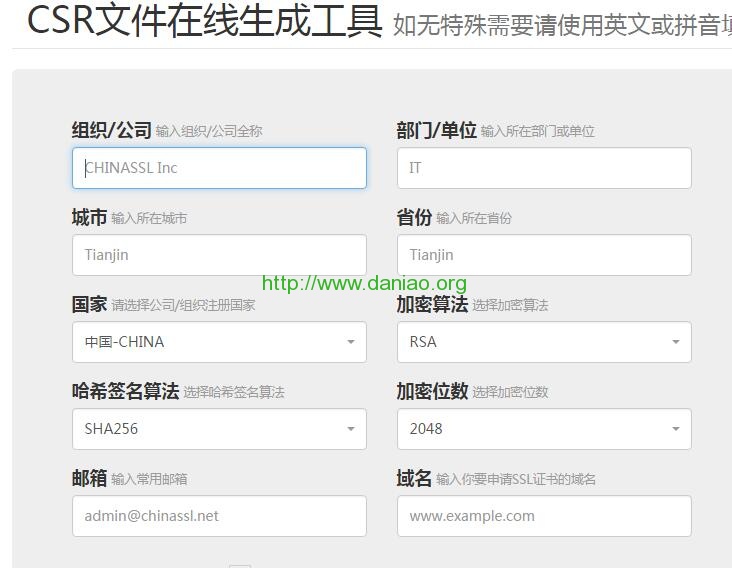Expand the 加密位数 dropdown showing 2048
This screenshot has width=732, height=568.
pyautogui.click(x=544, y=429)
